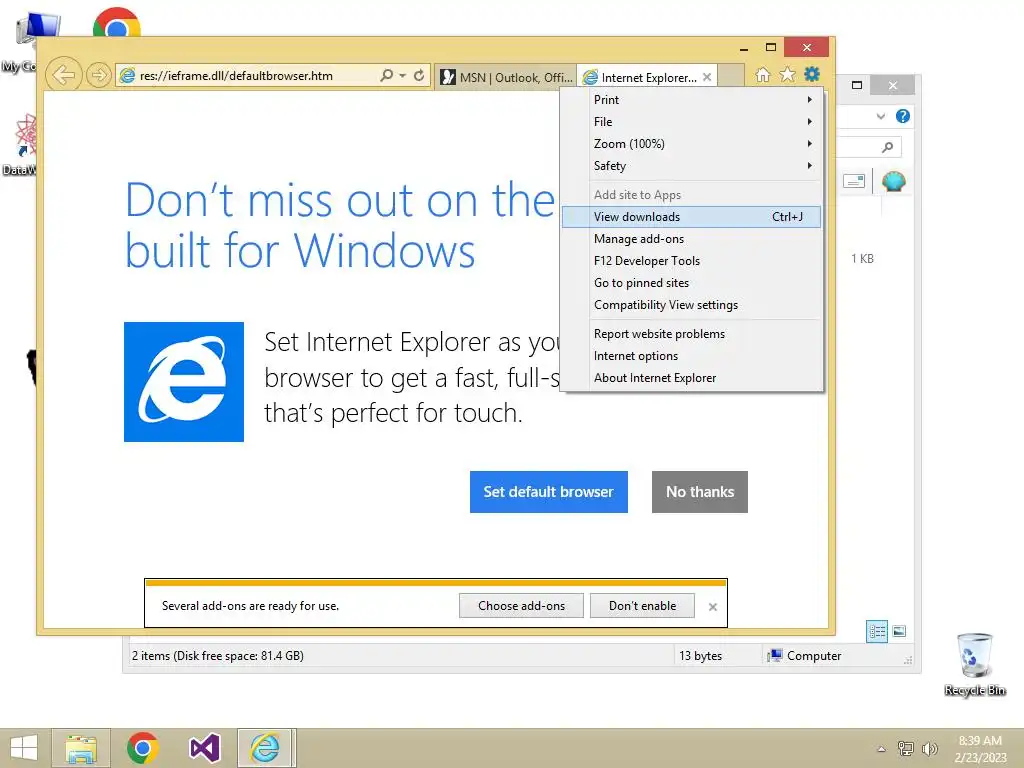Viewport: 1024px width, 768px height.
Task: Click the Internet Explorer taskbar icon
Action: (266, 748)
